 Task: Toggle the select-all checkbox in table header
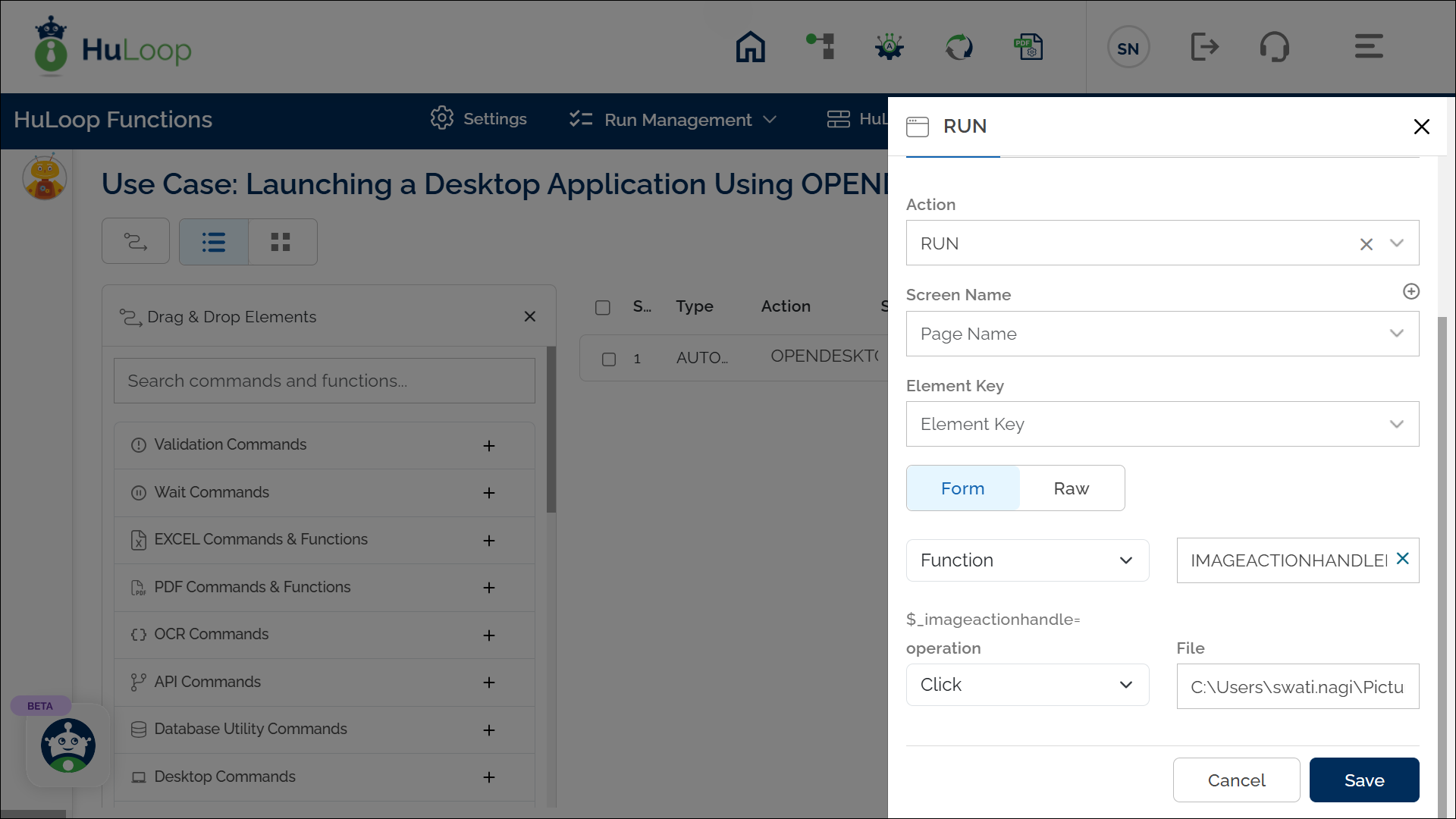click(603, 307)
